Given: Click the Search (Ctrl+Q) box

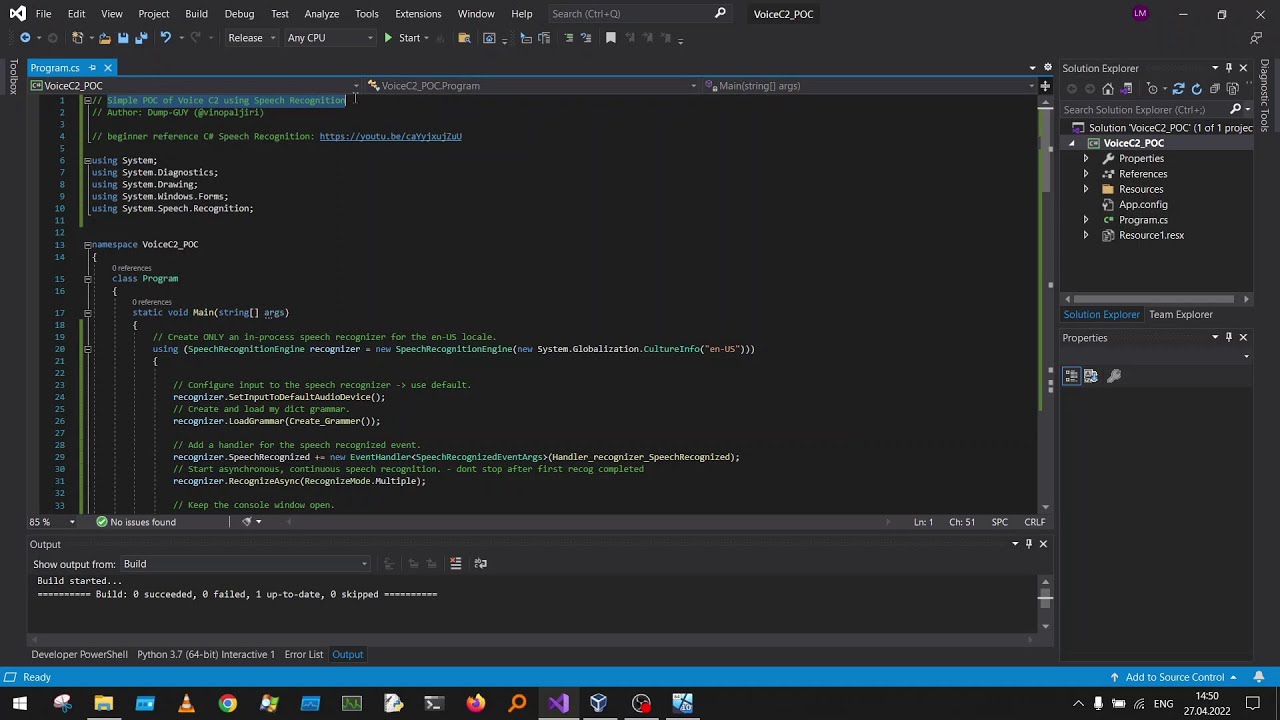Looking at the screenshot, I should point(640,14).
